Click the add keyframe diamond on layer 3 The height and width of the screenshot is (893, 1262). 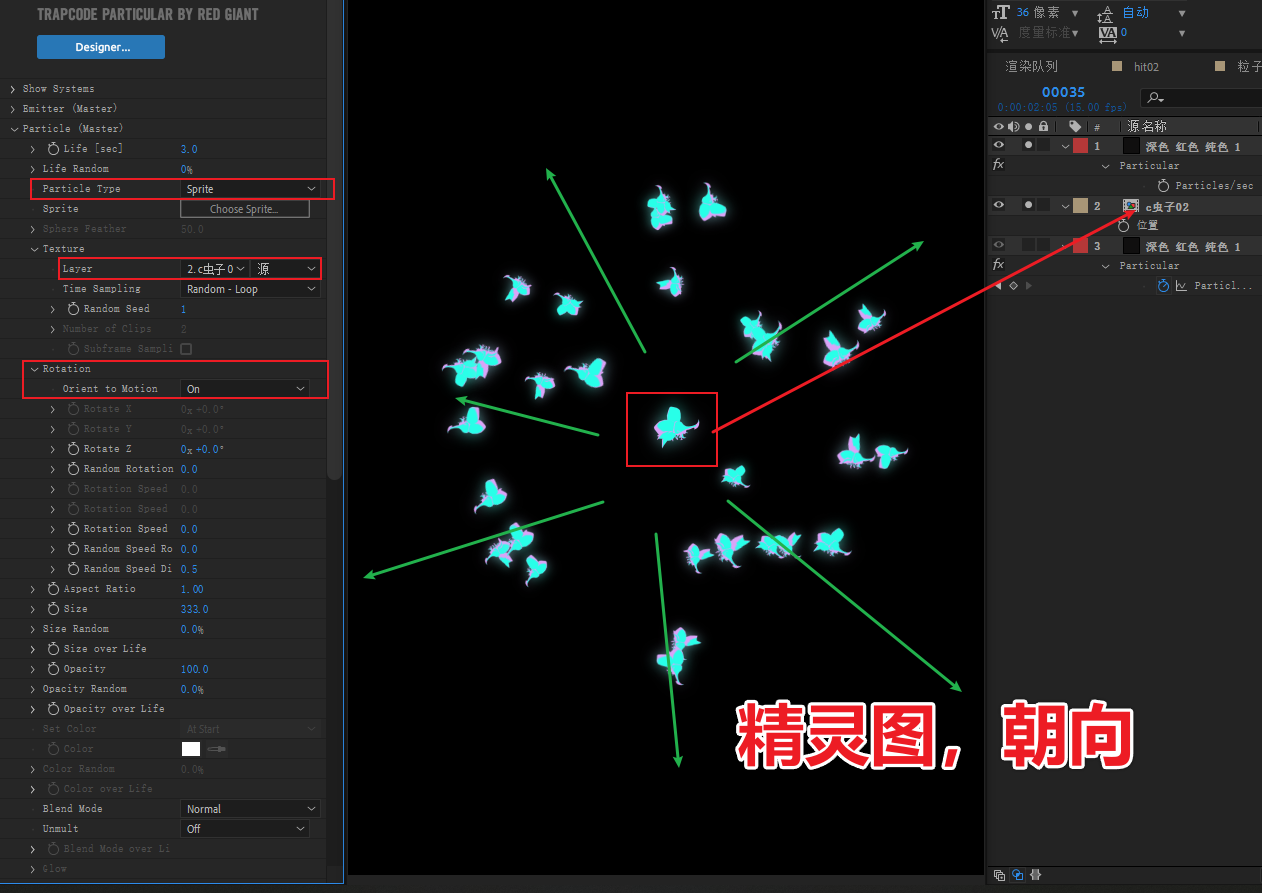click(1013, 286)
